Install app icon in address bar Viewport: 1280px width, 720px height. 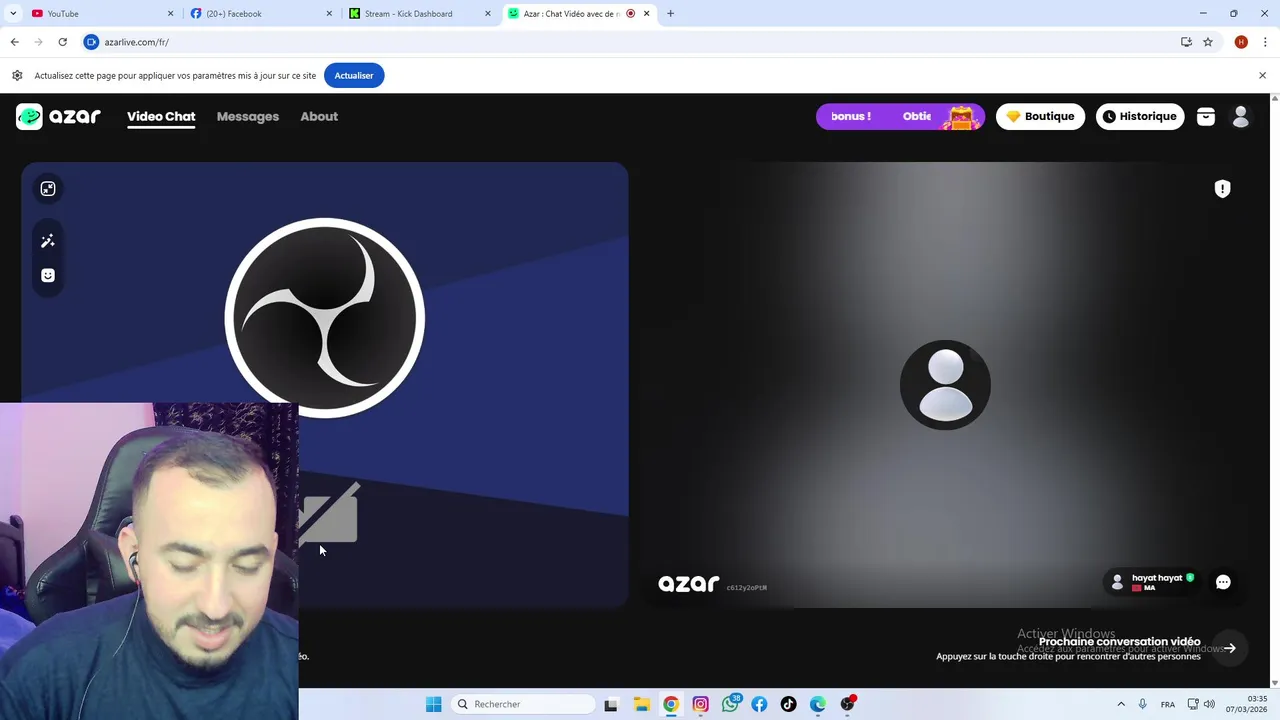point(1186,42)
